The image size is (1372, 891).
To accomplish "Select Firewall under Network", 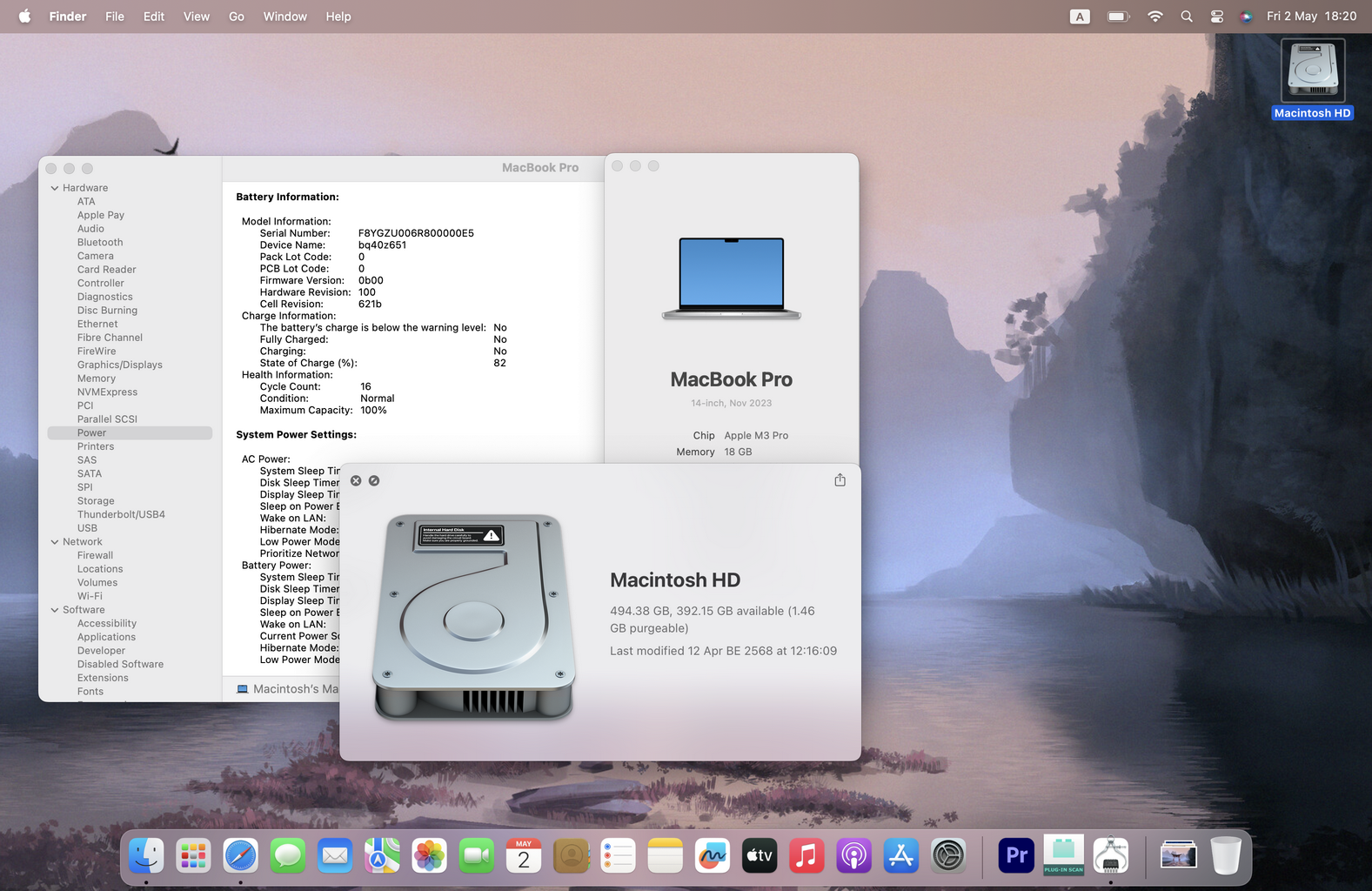I will [95, 555].
